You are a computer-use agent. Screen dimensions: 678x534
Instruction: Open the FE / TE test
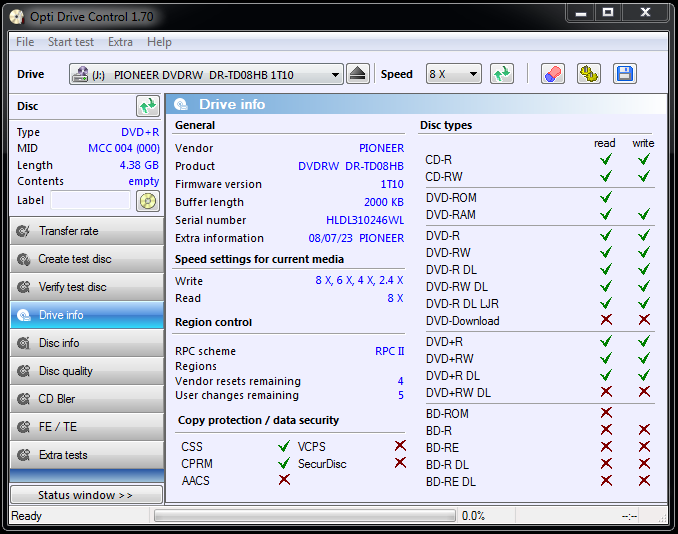87,427
